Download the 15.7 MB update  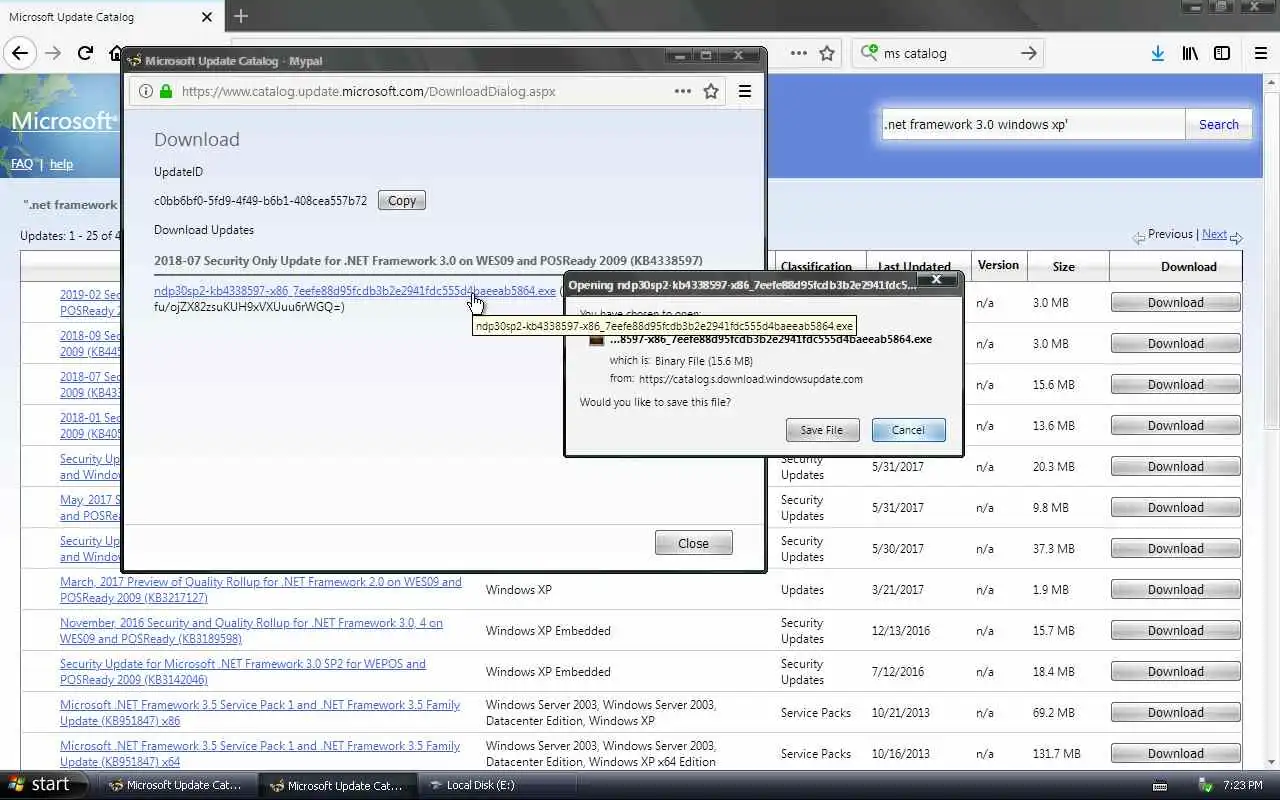tap(1175, 630)
